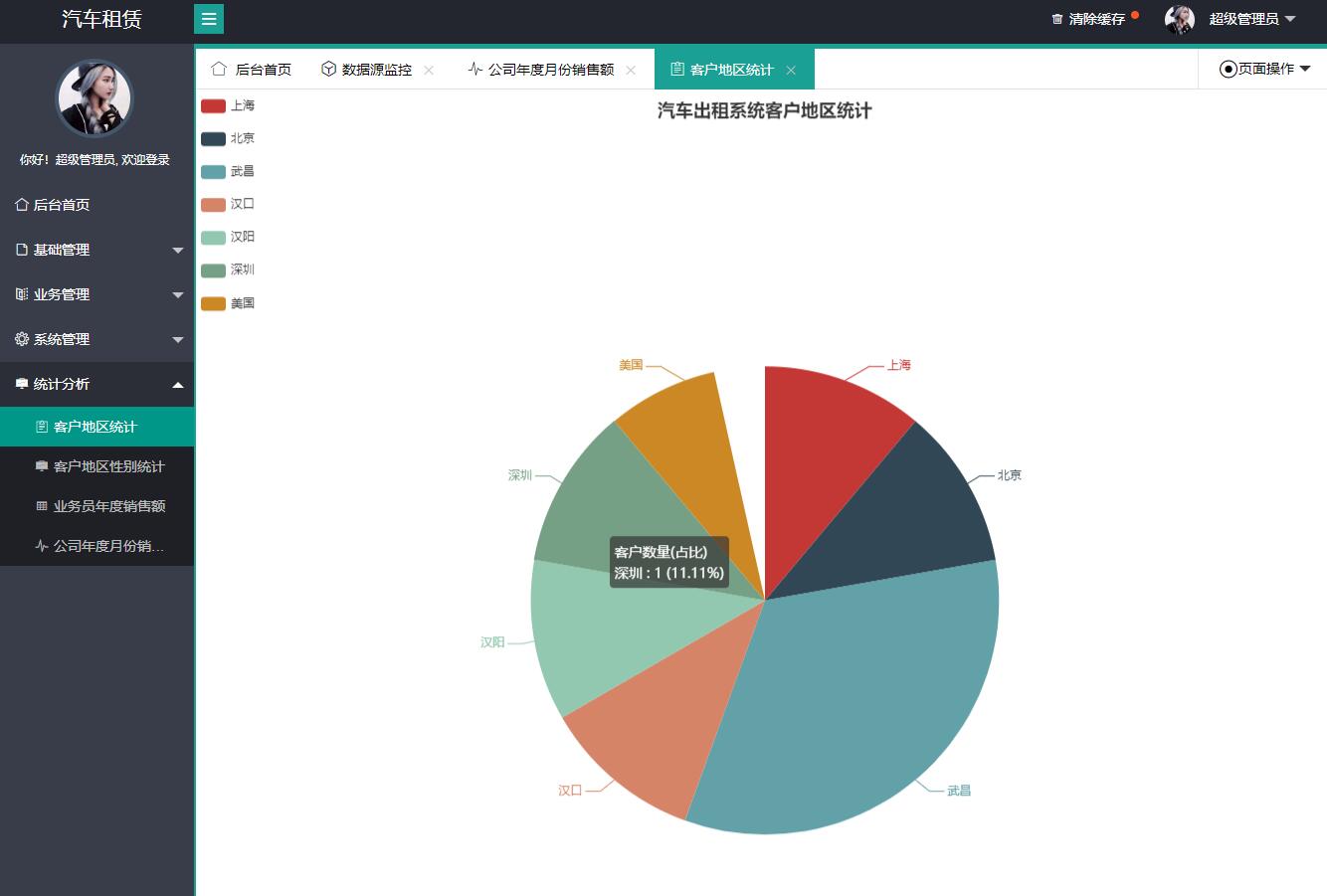Switch to the 公司年度月份销售额 tab

pos(551,70)
